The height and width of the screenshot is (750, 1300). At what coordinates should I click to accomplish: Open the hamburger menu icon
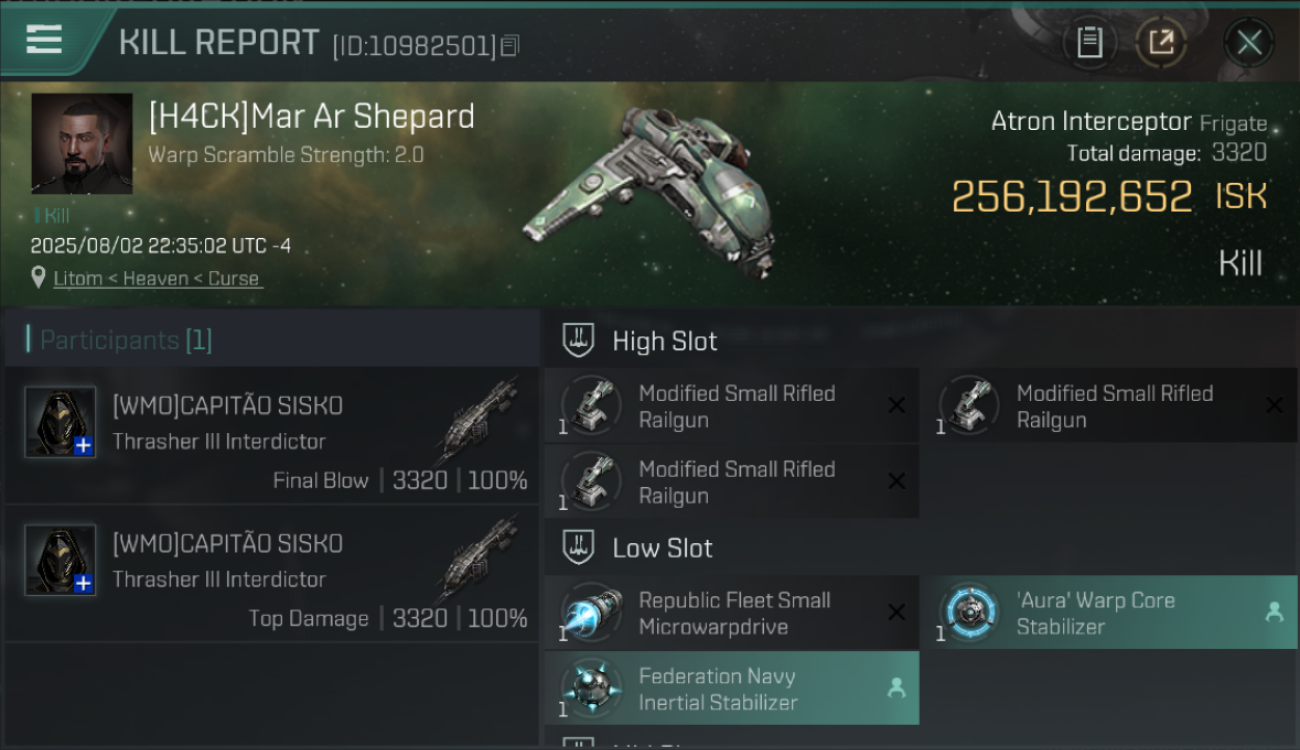coord(44,40)
